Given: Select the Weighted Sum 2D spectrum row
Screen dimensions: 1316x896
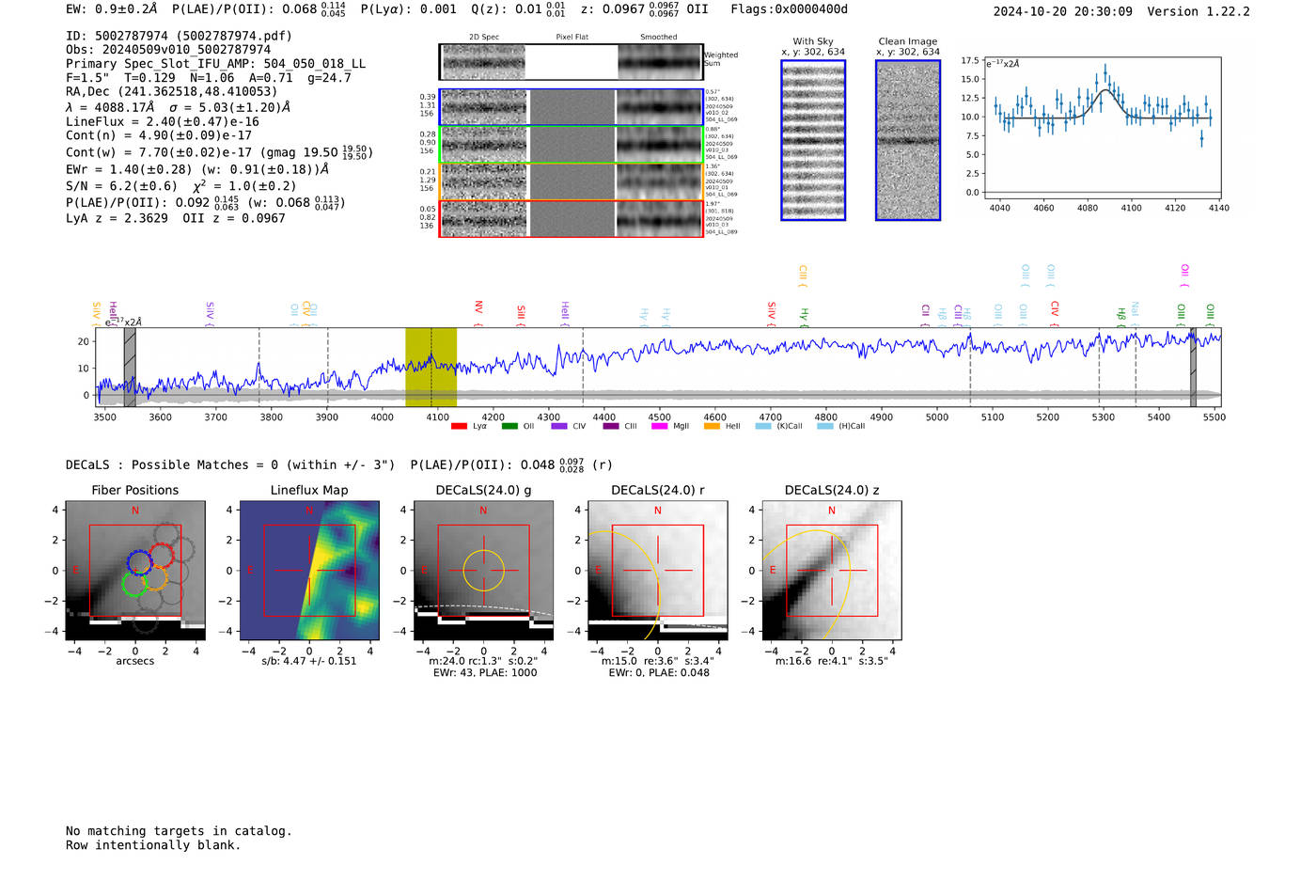Looking at the screenshot, I should pos(572,62).
